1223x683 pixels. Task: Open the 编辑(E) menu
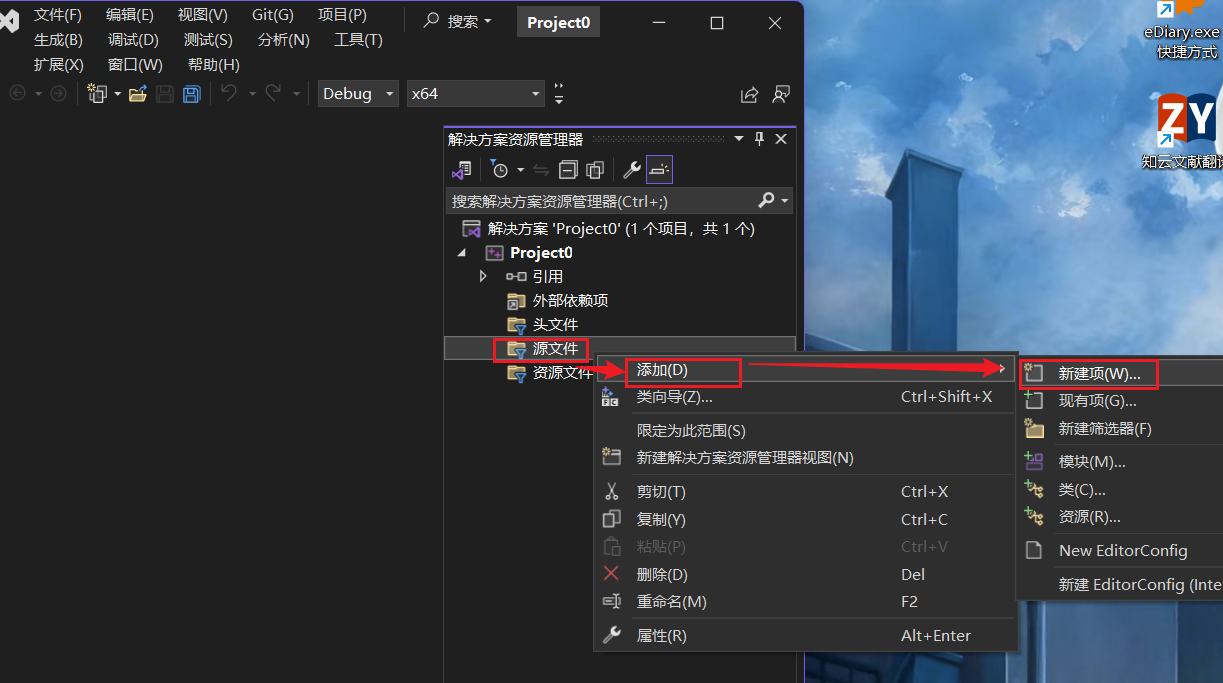(x=130, y=15)
